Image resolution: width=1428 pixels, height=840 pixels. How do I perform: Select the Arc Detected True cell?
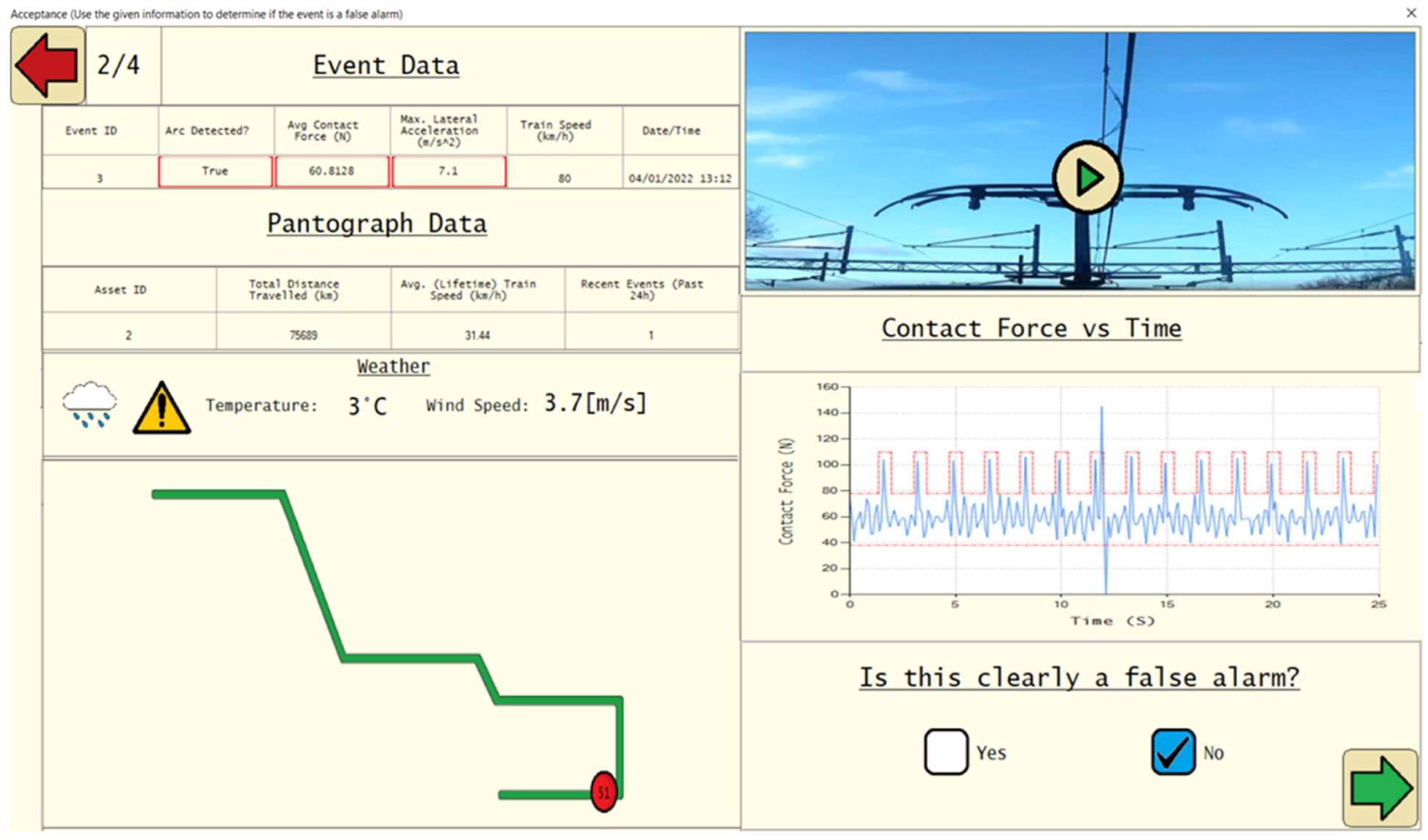[x=215, y=171]
